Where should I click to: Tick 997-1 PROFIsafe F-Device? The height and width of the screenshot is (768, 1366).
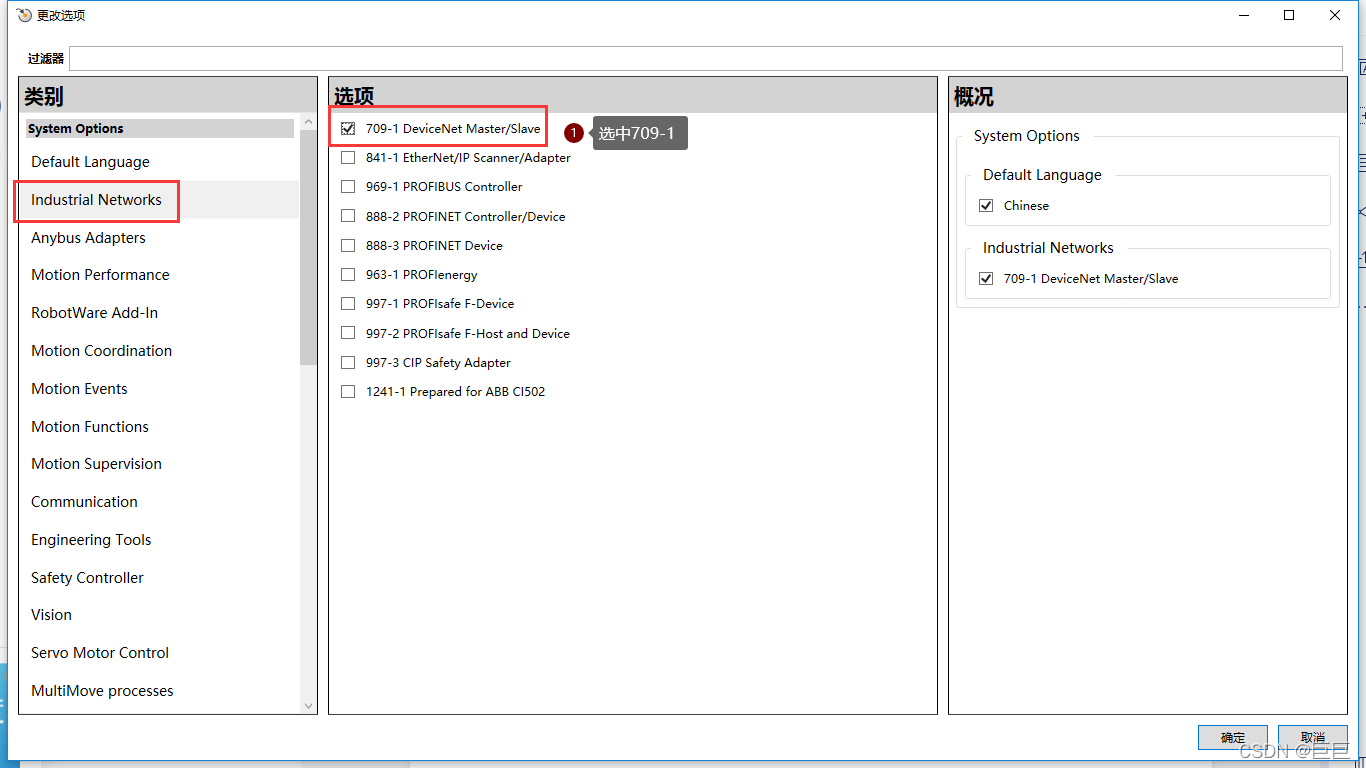[x=348, y=303]
